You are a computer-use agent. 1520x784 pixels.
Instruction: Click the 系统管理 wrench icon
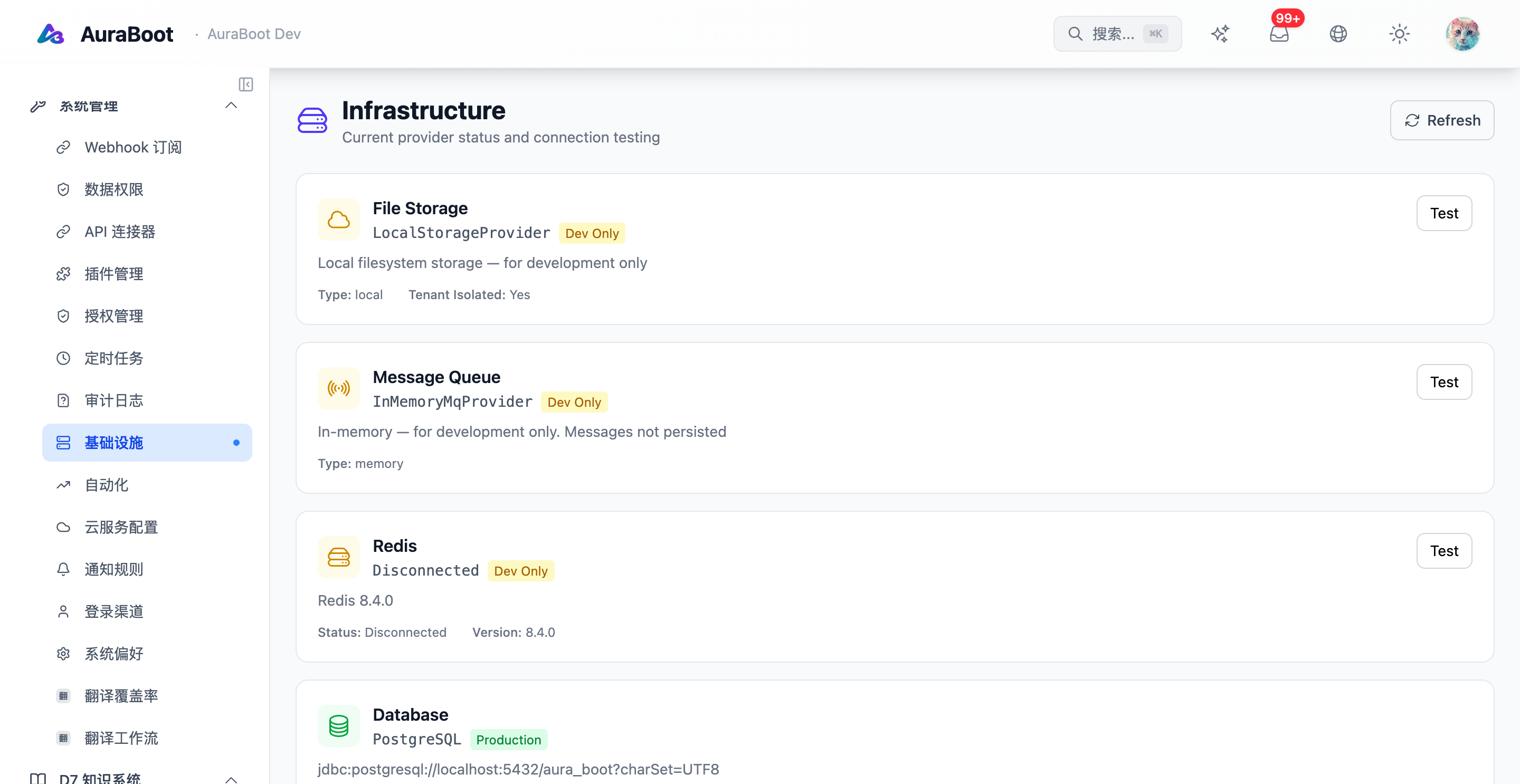38,106
